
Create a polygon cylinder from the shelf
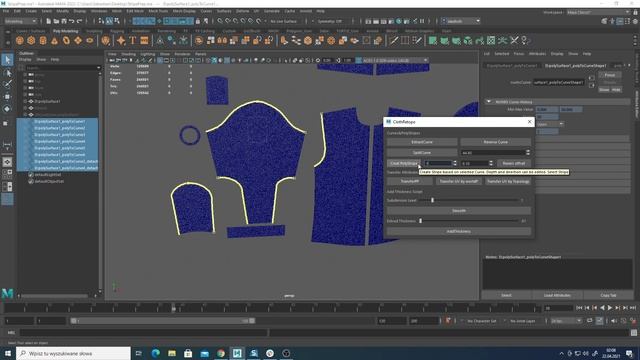[x=43, y=40]
